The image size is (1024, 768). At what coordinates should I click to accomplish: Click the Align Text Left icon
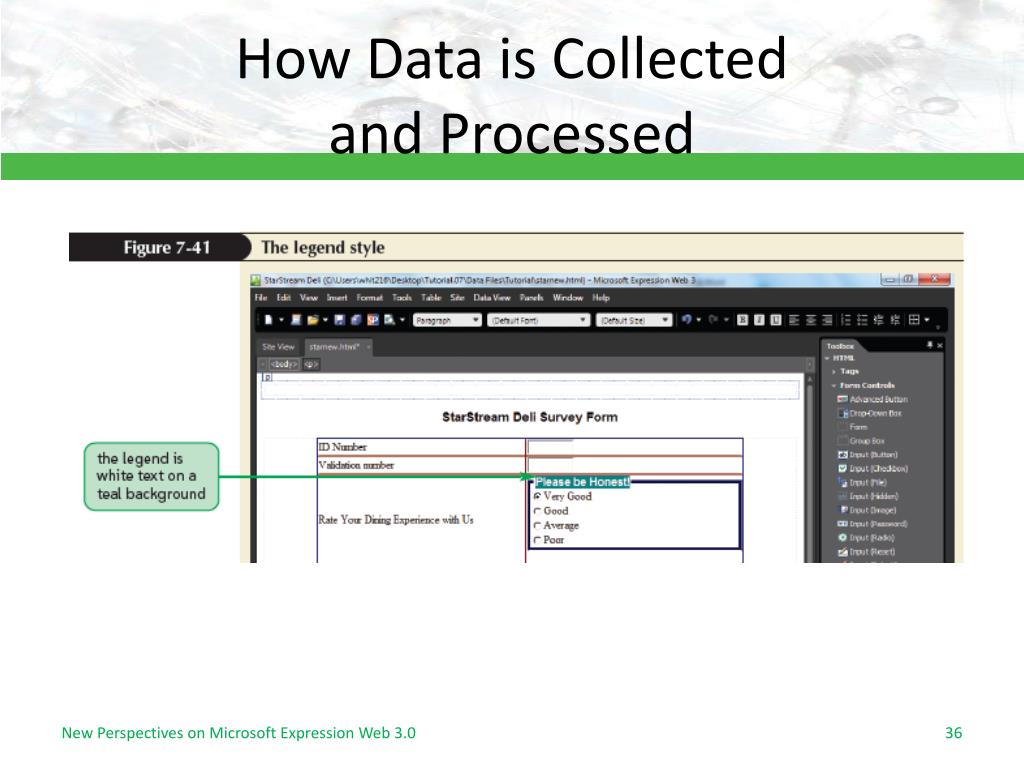coord(794,320)
